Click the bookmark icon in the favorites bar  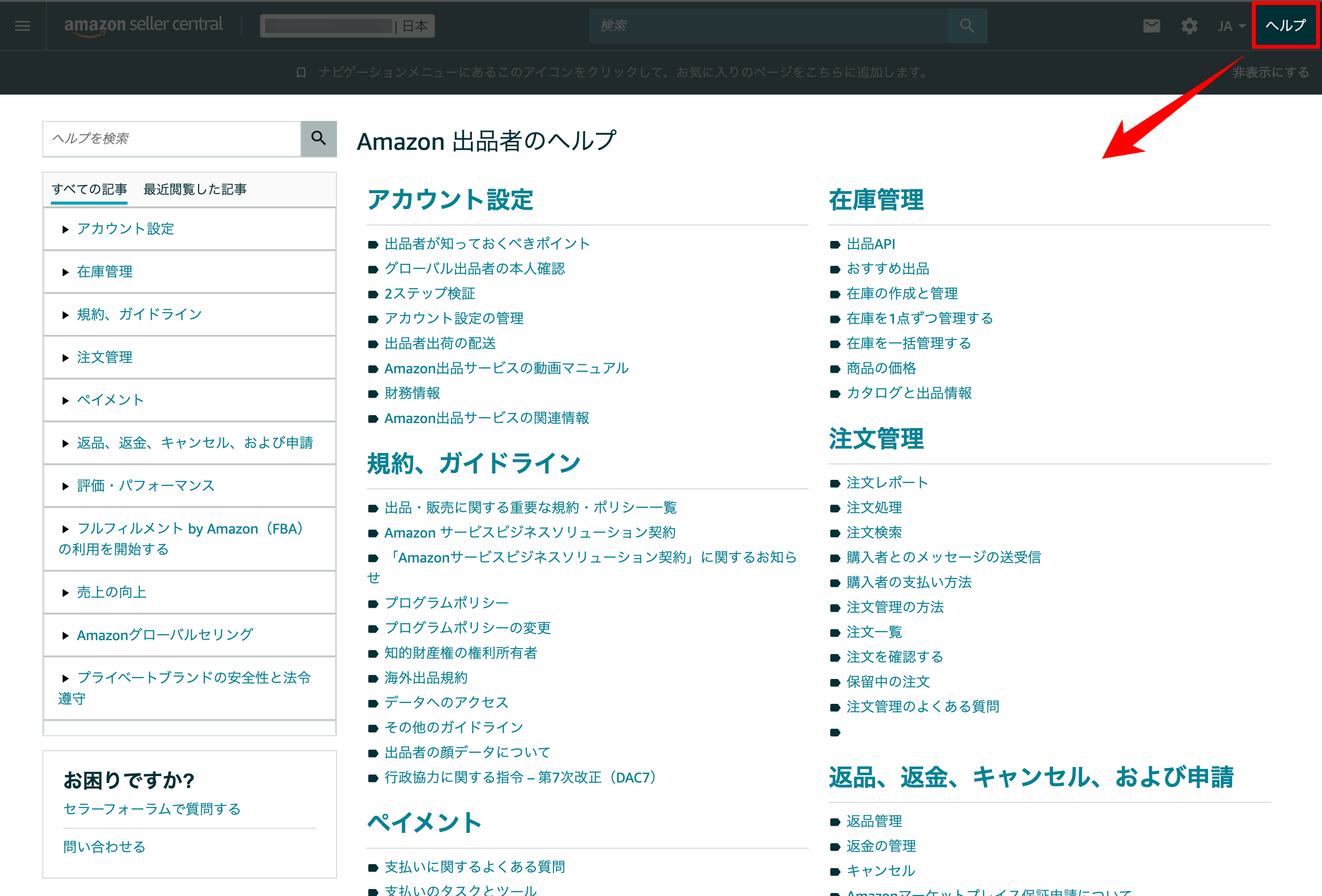pyautogui.click(x=301, y=72)
